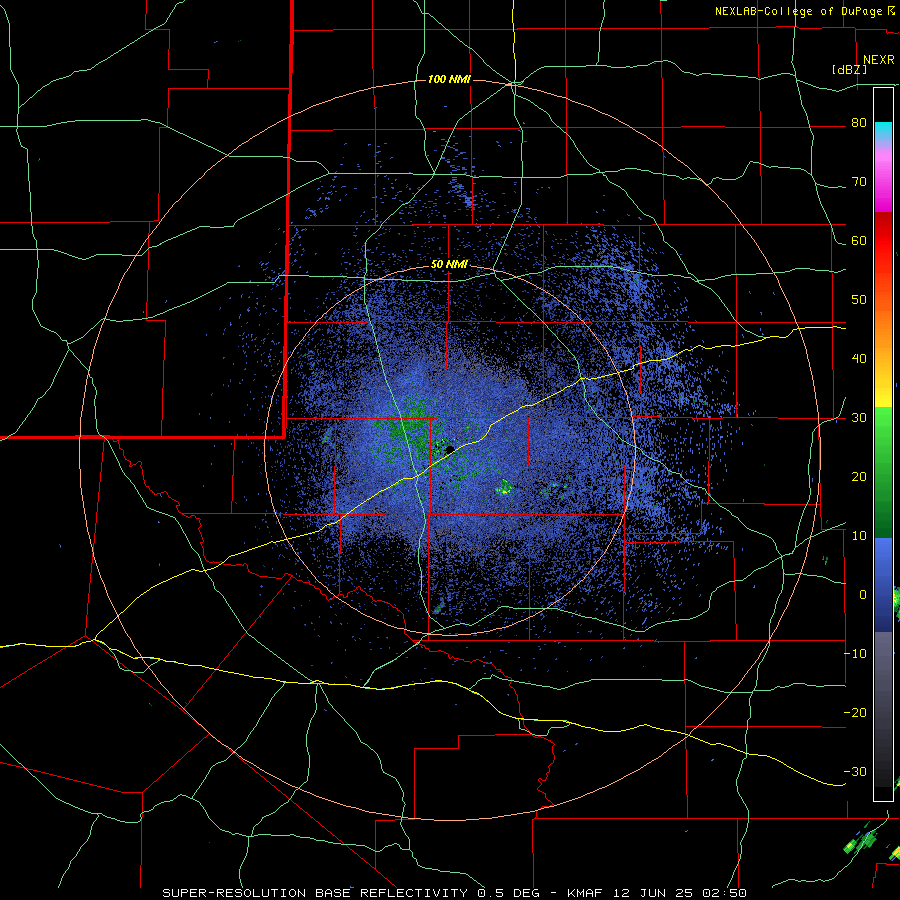Image resolution: width=900 pixels, height=900 pixels.
Task: Click the 80 value on dBZ scale
Action: pos(859,123)
